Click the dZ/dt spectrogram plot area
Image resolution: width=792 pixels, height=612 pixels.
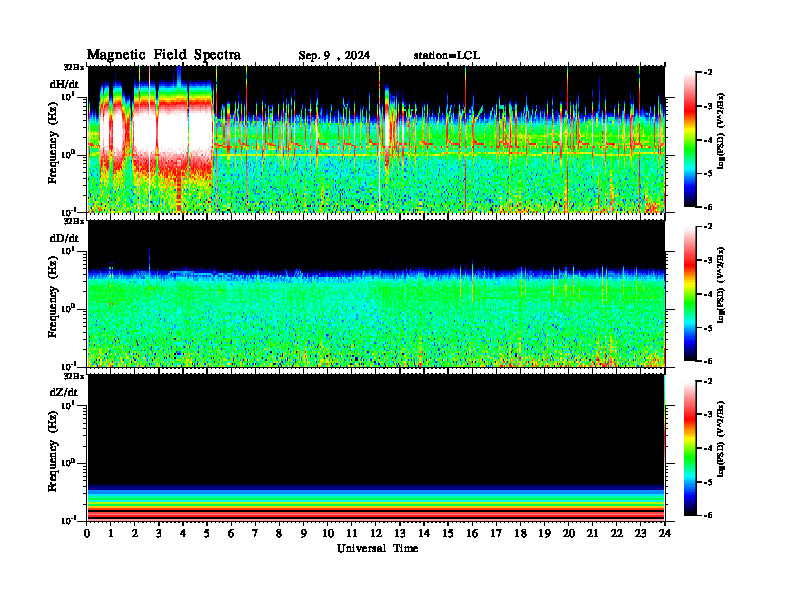coord(376,447)
